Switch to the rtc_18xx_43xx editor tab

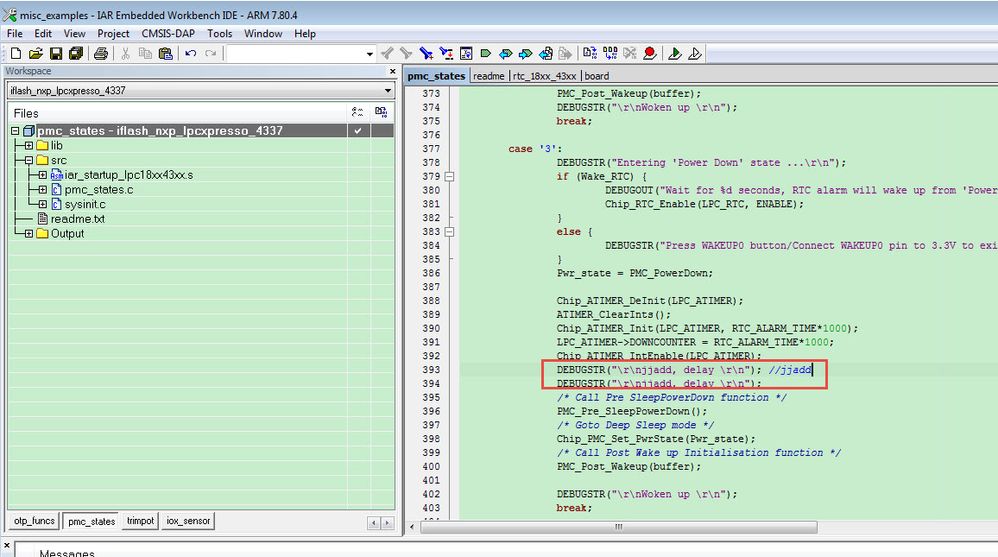(544, 76)
